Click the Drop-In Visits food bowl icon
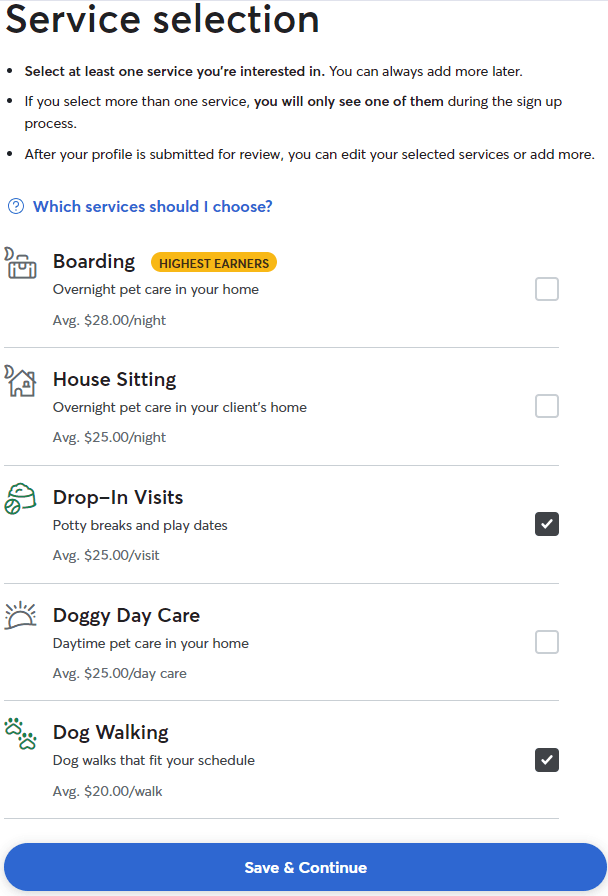The width and height of the screenshot is (608, 896). coord(21,498)
